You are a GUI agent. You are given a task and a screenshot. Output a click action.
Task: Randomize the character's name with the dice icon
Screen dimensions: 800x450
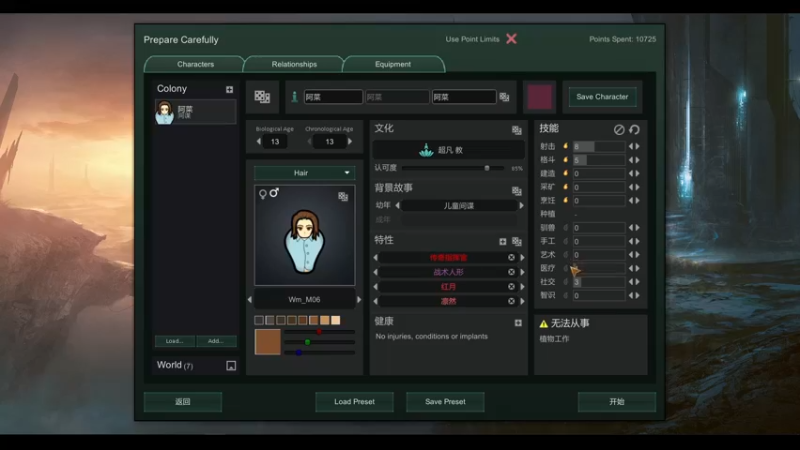click(504, 97)
